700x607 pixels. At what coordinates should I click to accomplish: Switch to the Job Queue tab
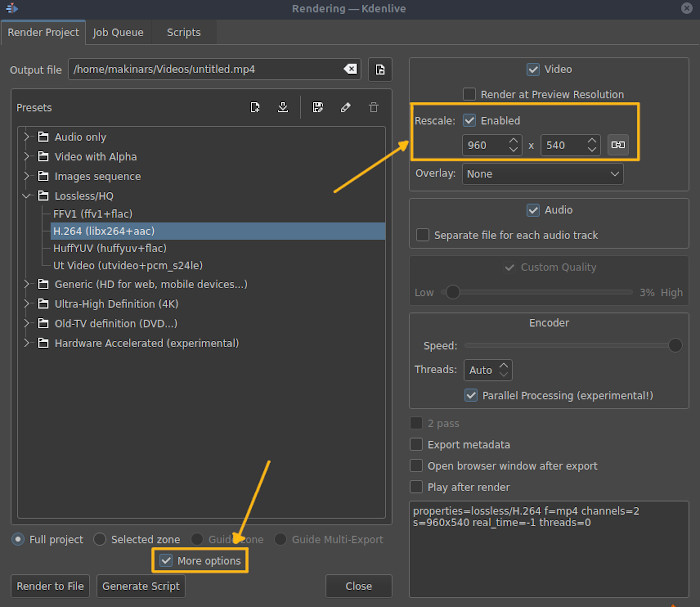[x=118, y=32]
